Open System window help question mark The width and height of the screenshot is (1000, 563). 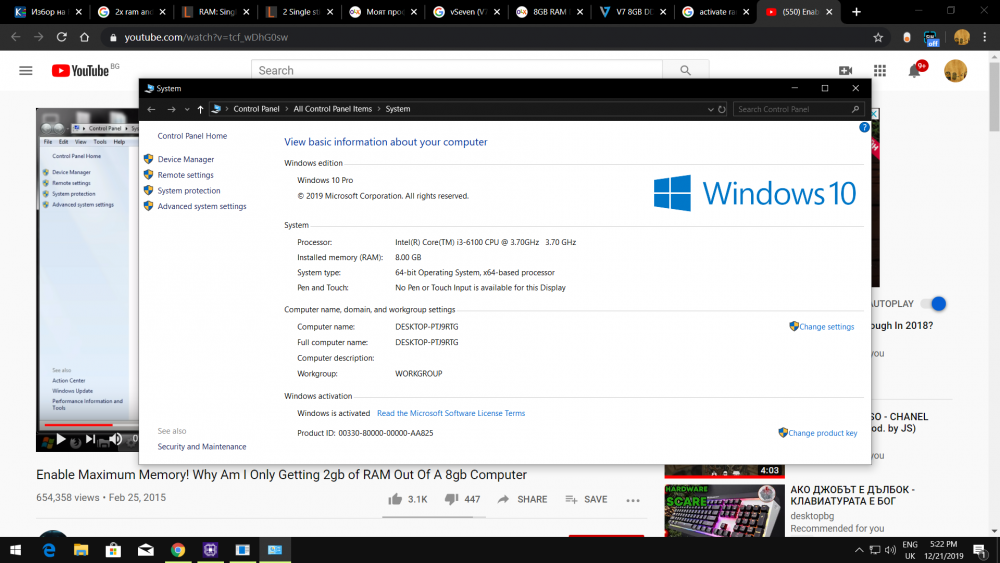coord(864,128)
